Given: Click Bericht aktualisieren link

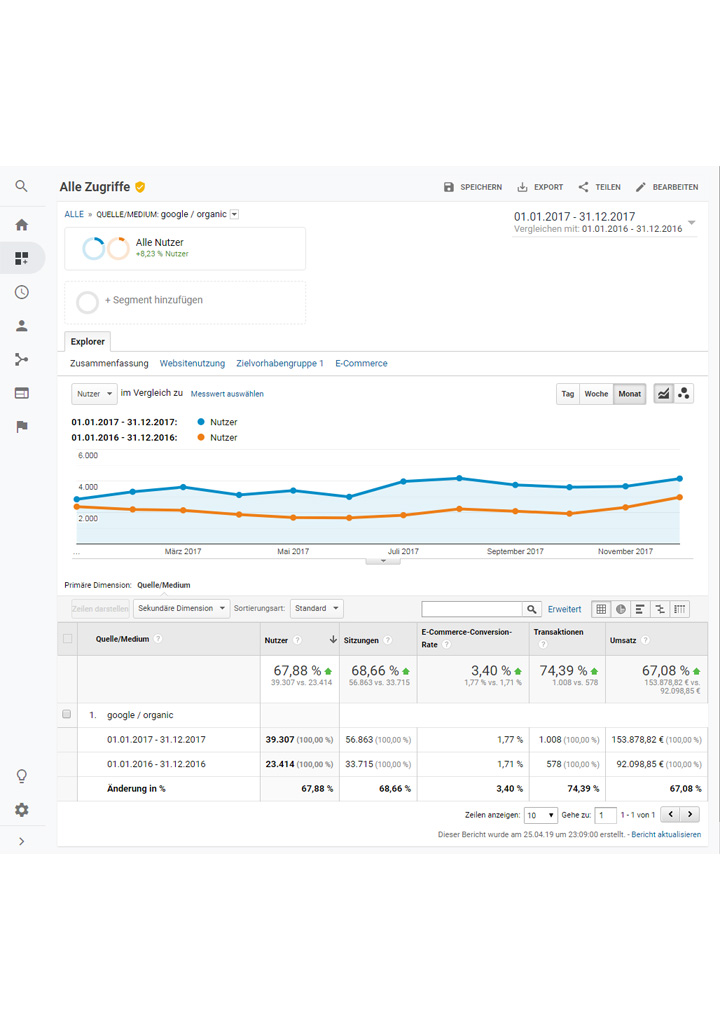Looking at the screenshot, I should (x=666, y=834).
